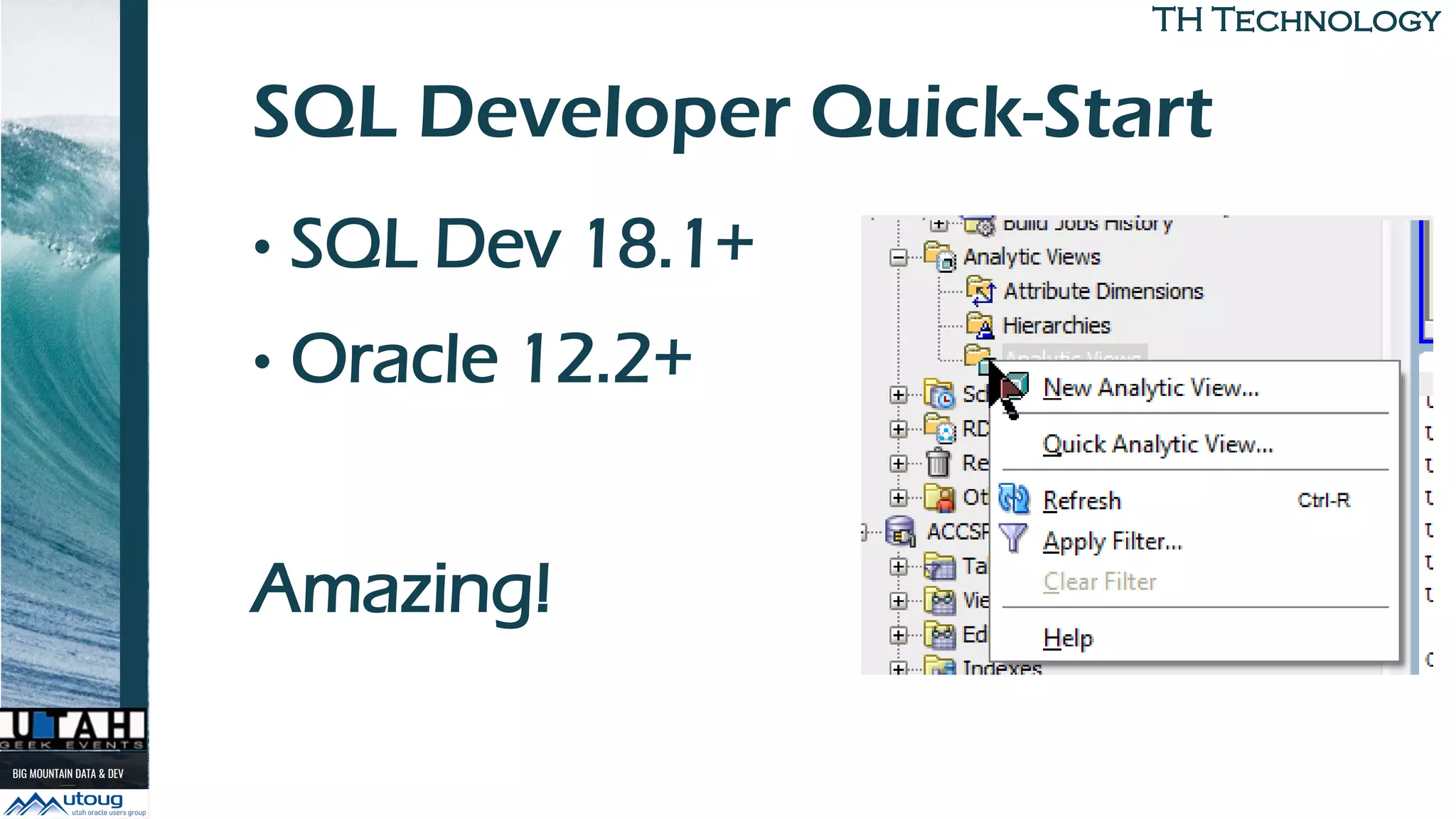Expand the RD tree node
The width and height of the screenshot is (1456, 819).
click(x=899, y=429)
